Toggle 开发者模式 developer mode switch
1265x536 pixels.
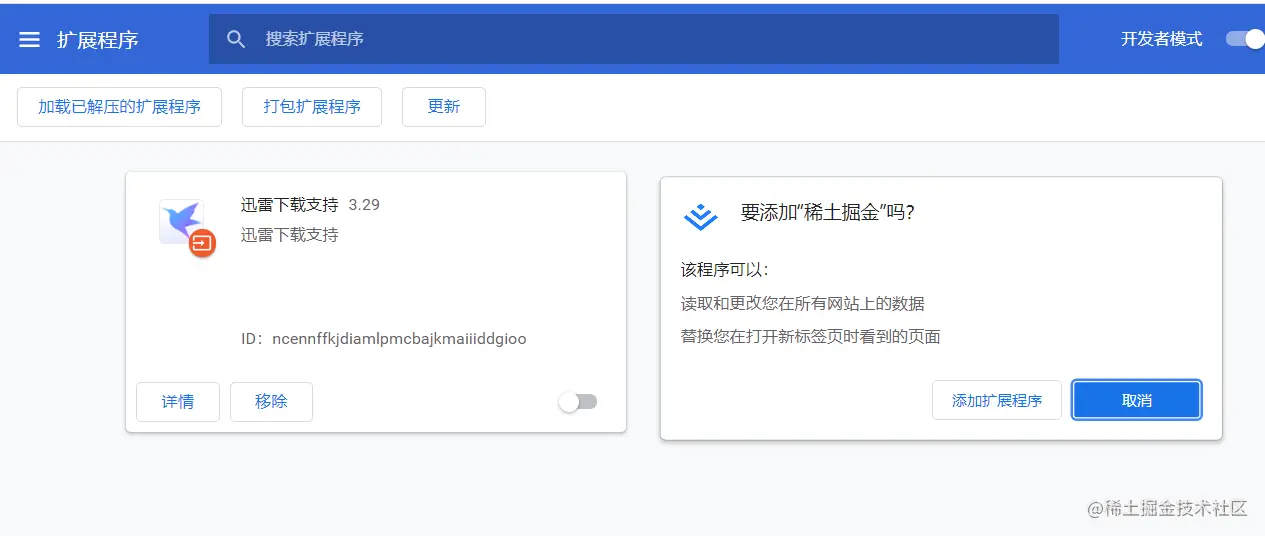coord(1245,39)
